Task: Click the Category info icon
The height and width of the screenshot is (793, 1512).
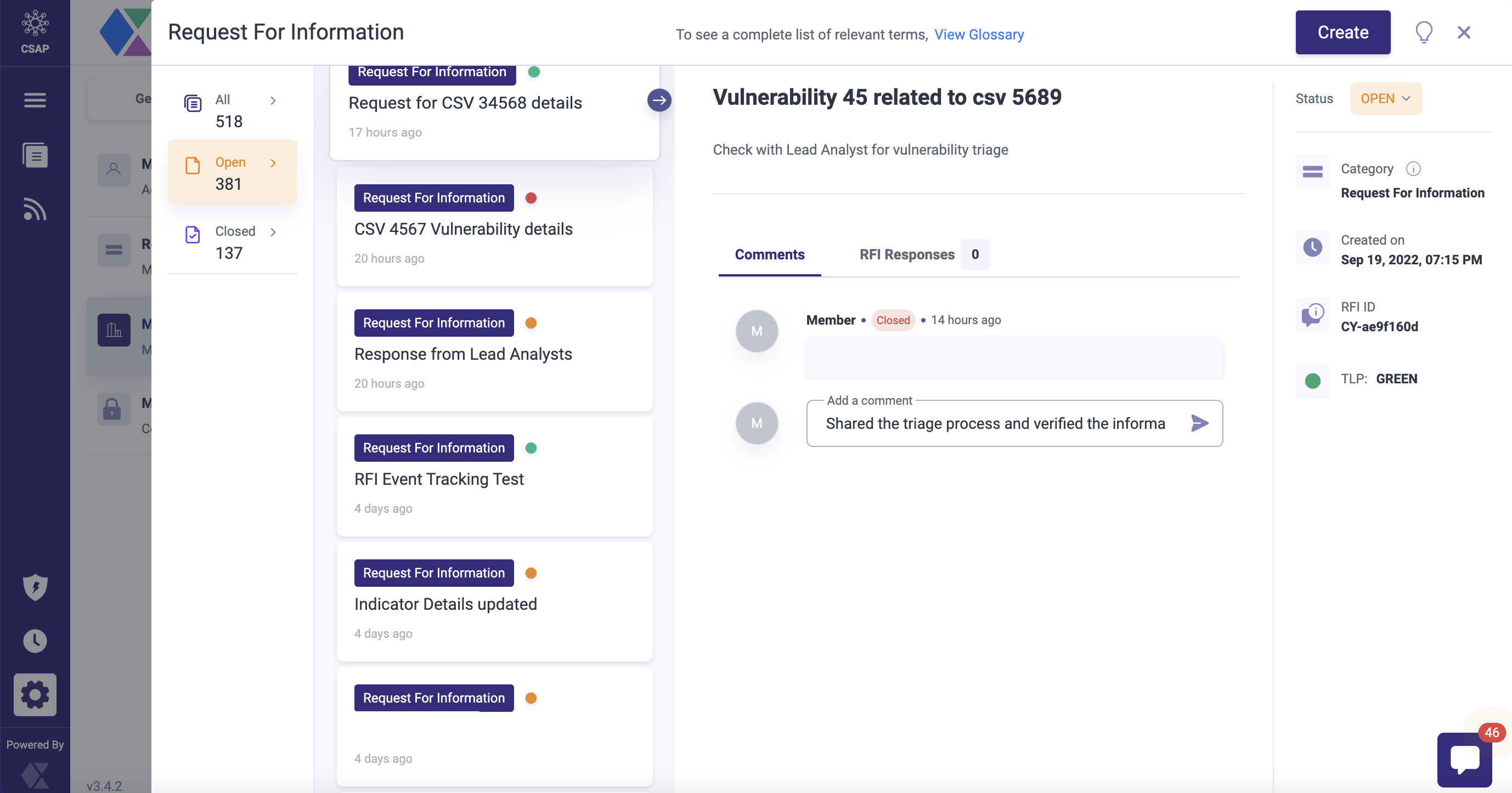Action: coord(1413,169)
